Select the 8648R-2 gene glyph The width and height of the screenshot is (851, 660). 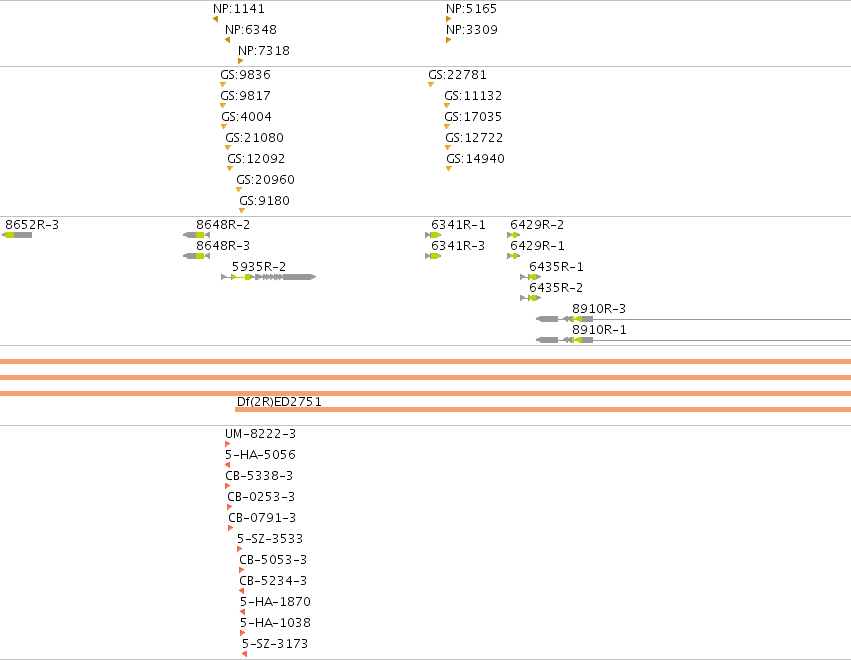[196, 235]
